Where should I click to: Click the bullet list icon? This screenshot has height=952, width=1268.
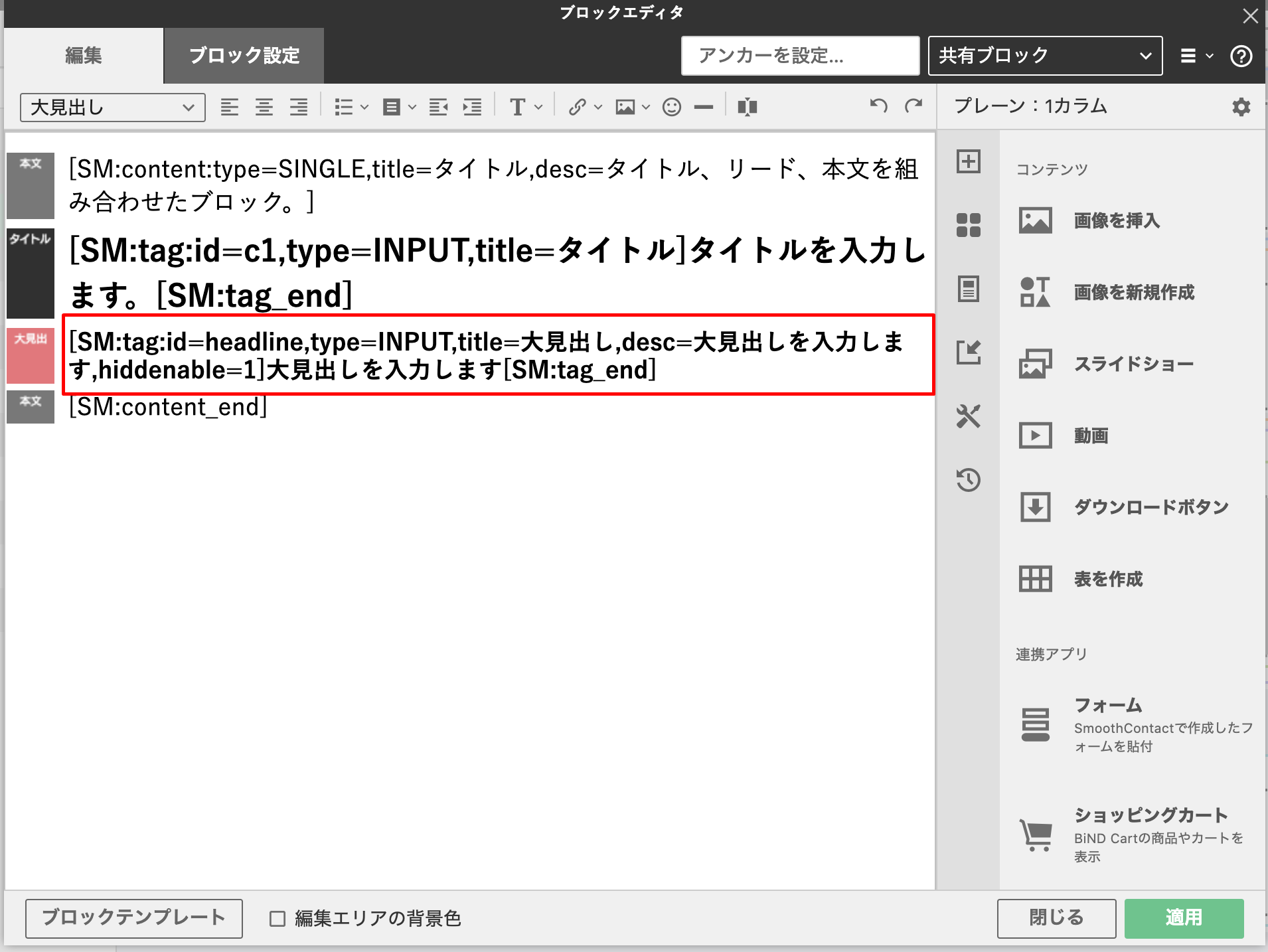coord(343,107)
